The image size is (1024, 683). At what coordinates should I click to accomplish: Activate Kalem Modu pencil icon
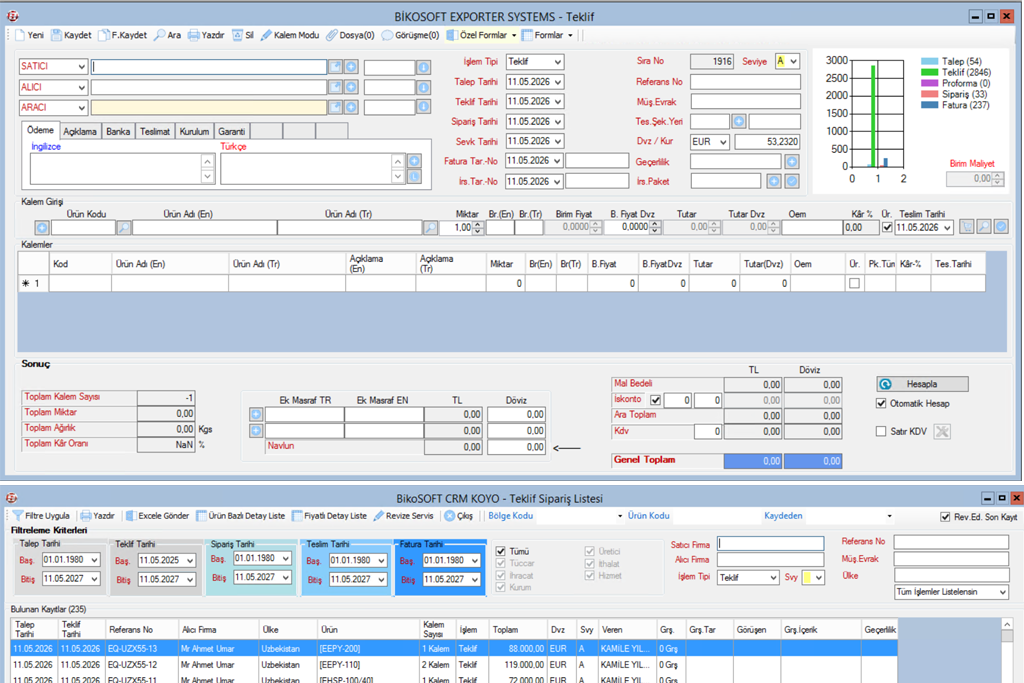click(266, 35)
